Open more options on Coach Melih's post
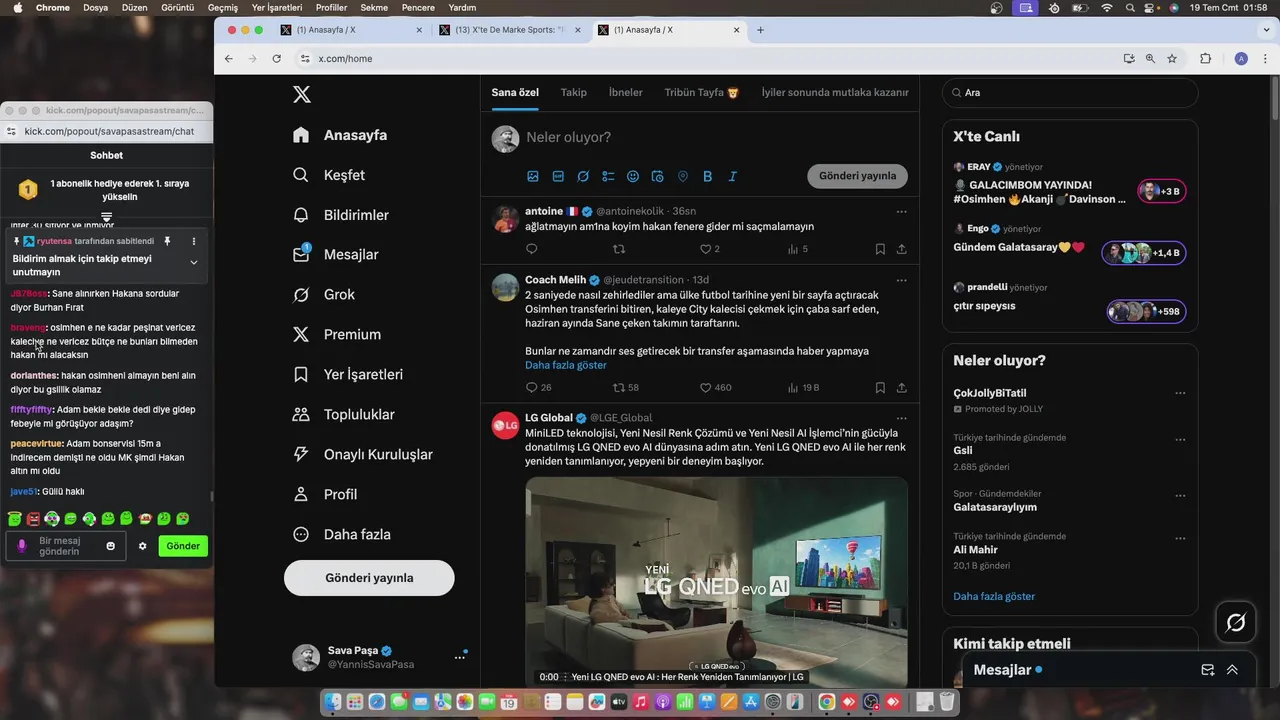Viewport: 1280px width, 720px height. point(902,280)
